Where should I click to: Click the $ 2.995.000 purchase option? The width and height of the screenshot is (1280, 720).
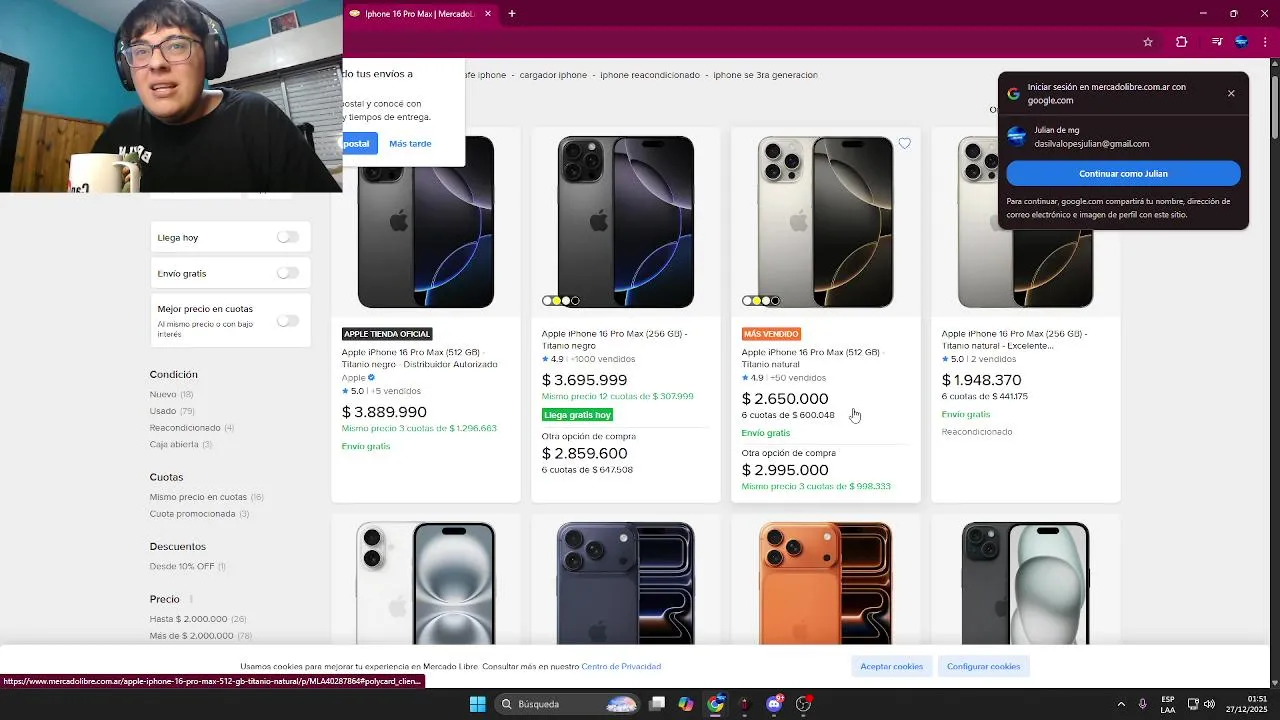click(785, 470)
